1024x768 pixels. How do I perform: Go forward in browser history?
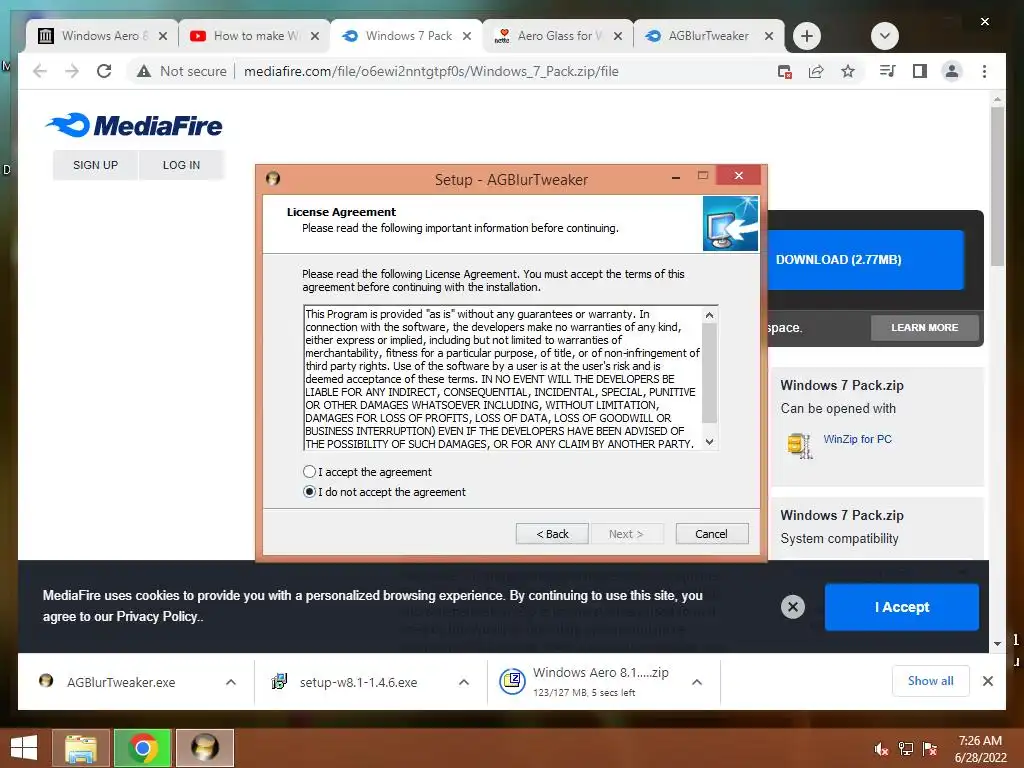point(72,71)
